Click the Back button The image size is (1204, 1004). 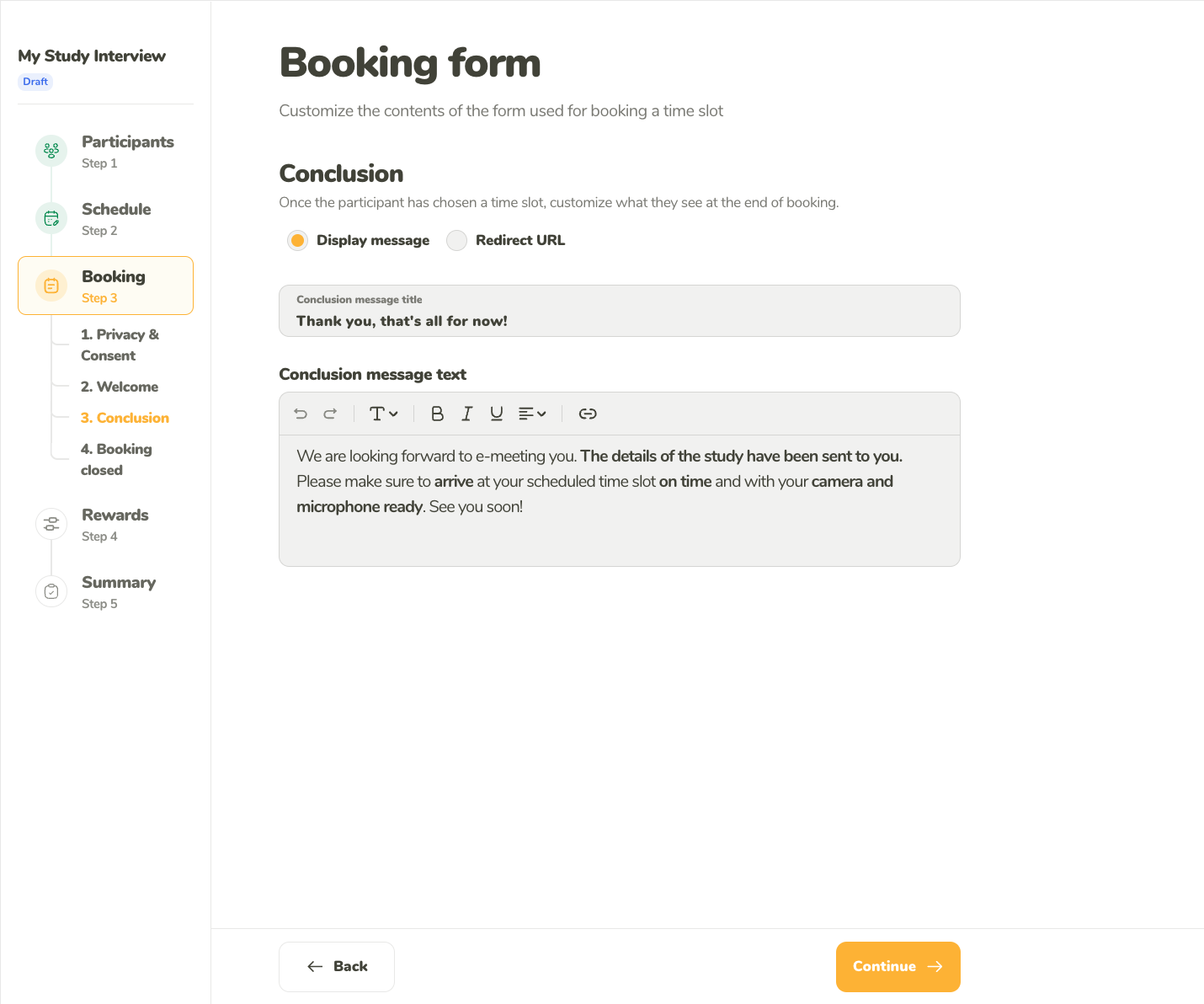coord(337,967)
